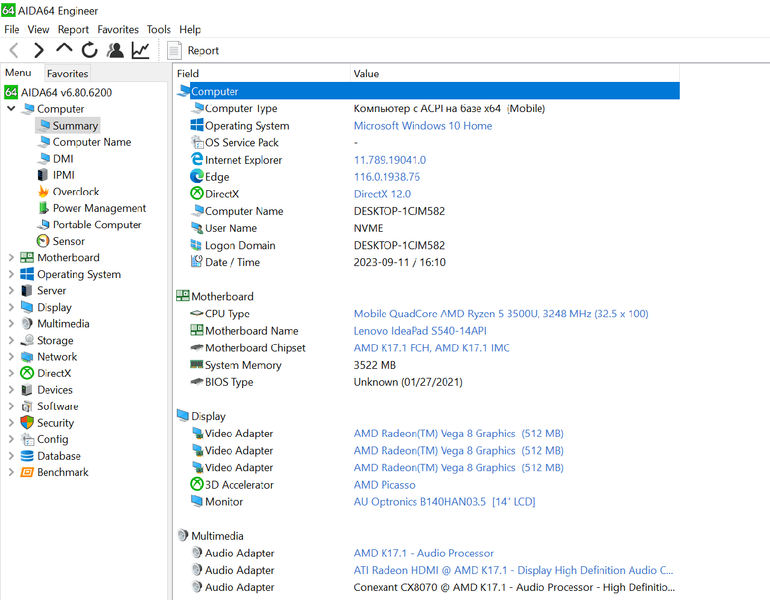Open the Microsoft Windows 10 Home link
The height and width of the screenshot is (600, 770).
point(423,126)
